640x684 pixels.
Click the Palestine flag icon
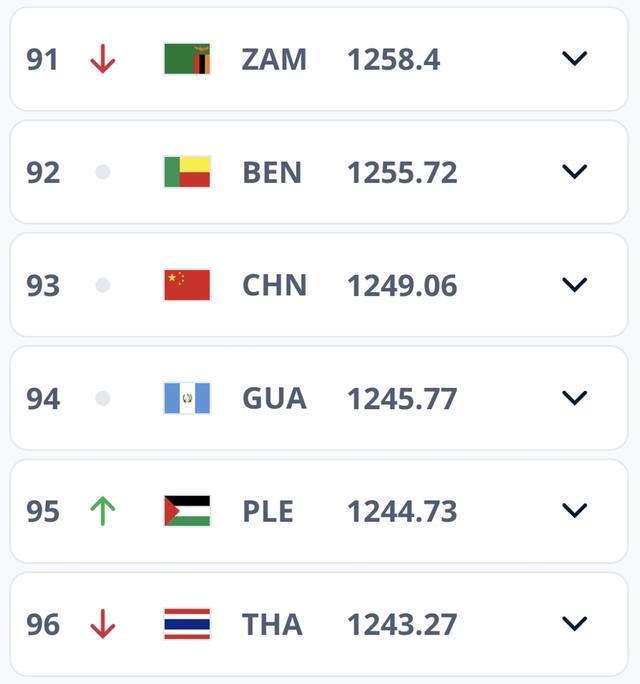(x=187, y=511)
